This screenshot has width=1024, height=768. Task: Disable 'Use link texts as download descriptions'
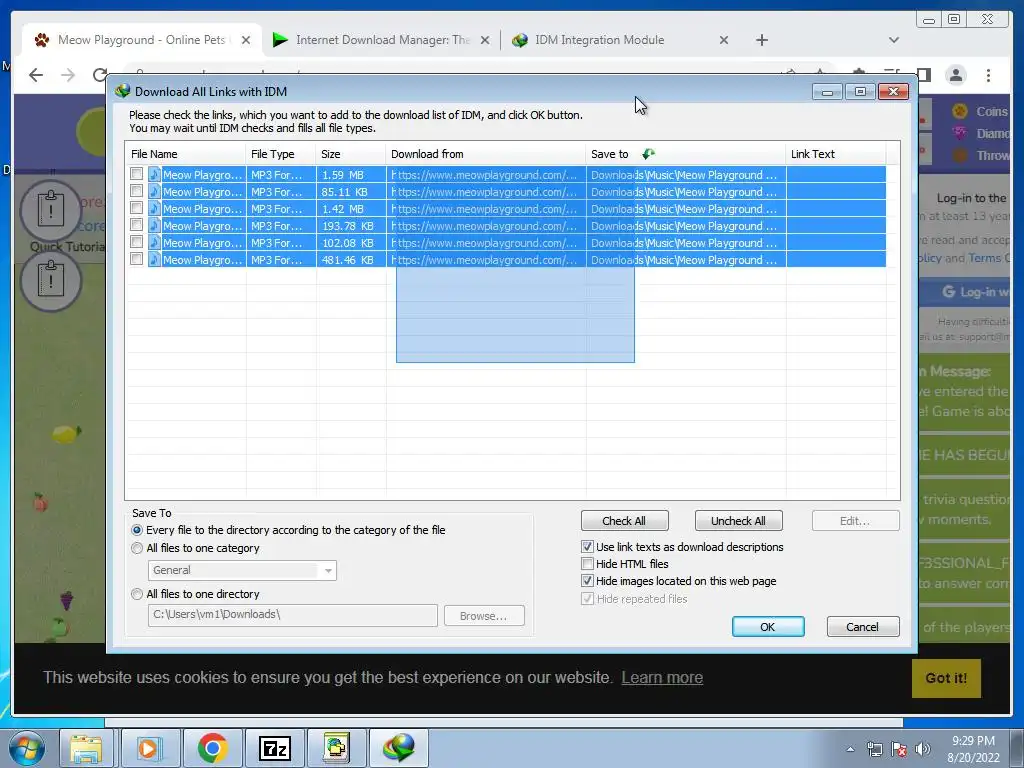[x=587, y=547]
